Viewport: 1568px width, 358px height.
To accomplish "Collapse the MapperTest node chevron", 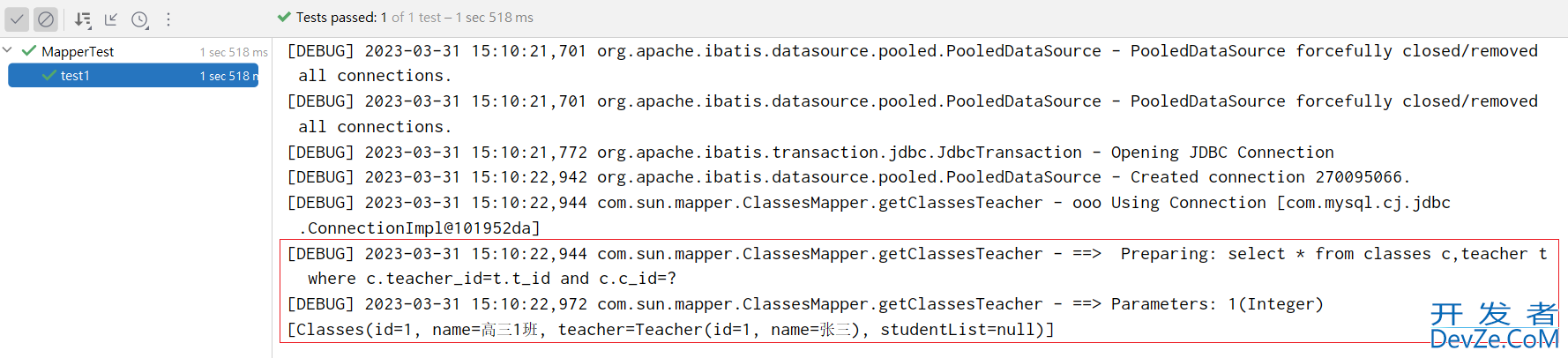I will point(8,51).
